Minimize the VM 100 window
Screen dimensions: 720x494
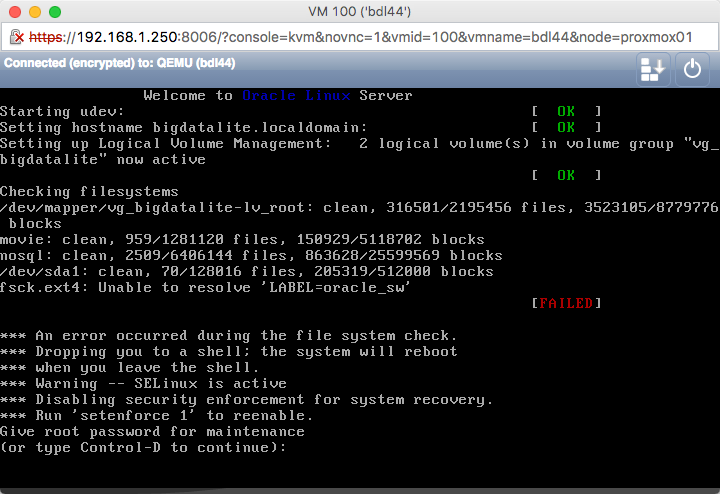click(x=34, y=12)
